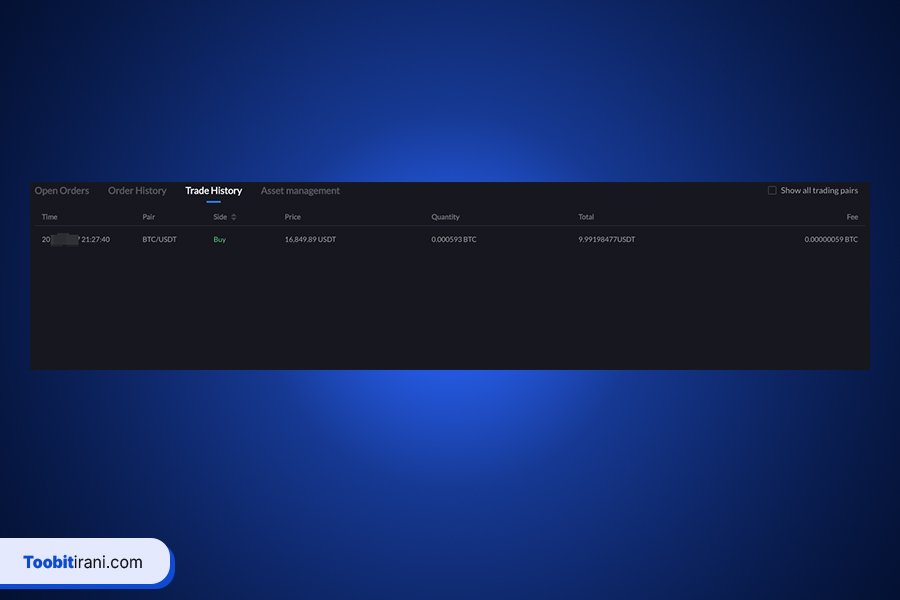Click the fee value 0.00000059 BTC
The width and height of the screenshot is (900, 600).
(x=831, y=239)
